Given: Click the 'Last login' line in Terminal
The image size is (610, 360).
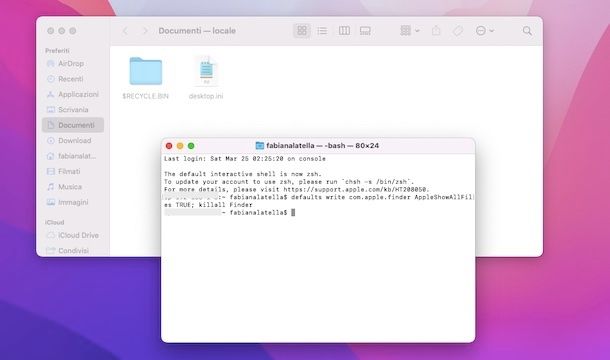Looking at the screenshot, I should coord(245,159).
